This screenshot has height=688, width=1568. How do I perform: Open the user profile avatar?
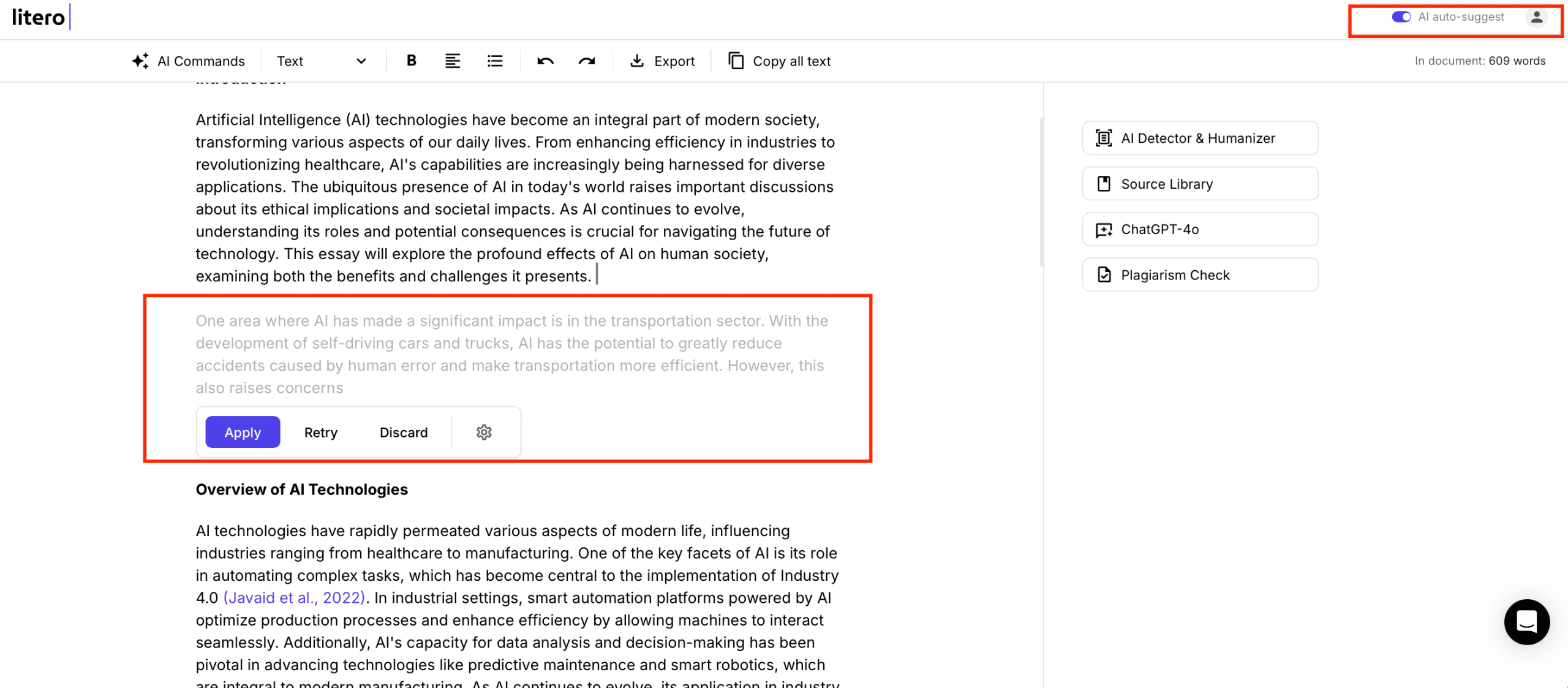click(1537, 17)
